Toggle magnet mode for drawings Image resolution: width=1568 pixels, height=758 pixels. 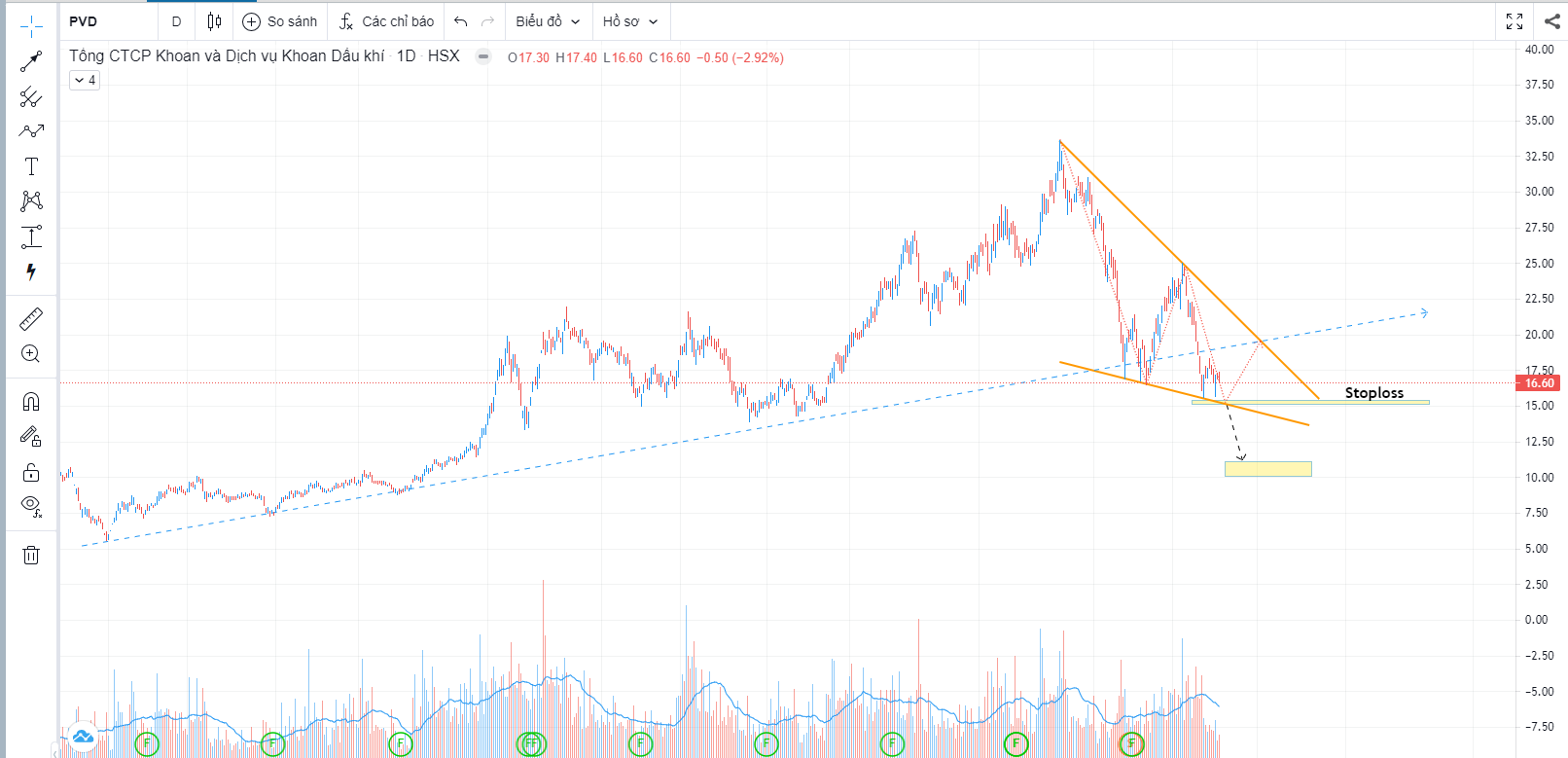[31, 401]
